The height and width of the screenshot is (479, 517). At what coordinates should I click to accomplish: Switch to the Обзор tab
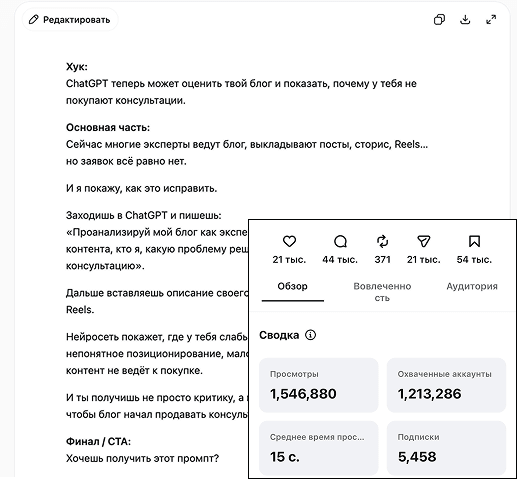click(293, 286)
